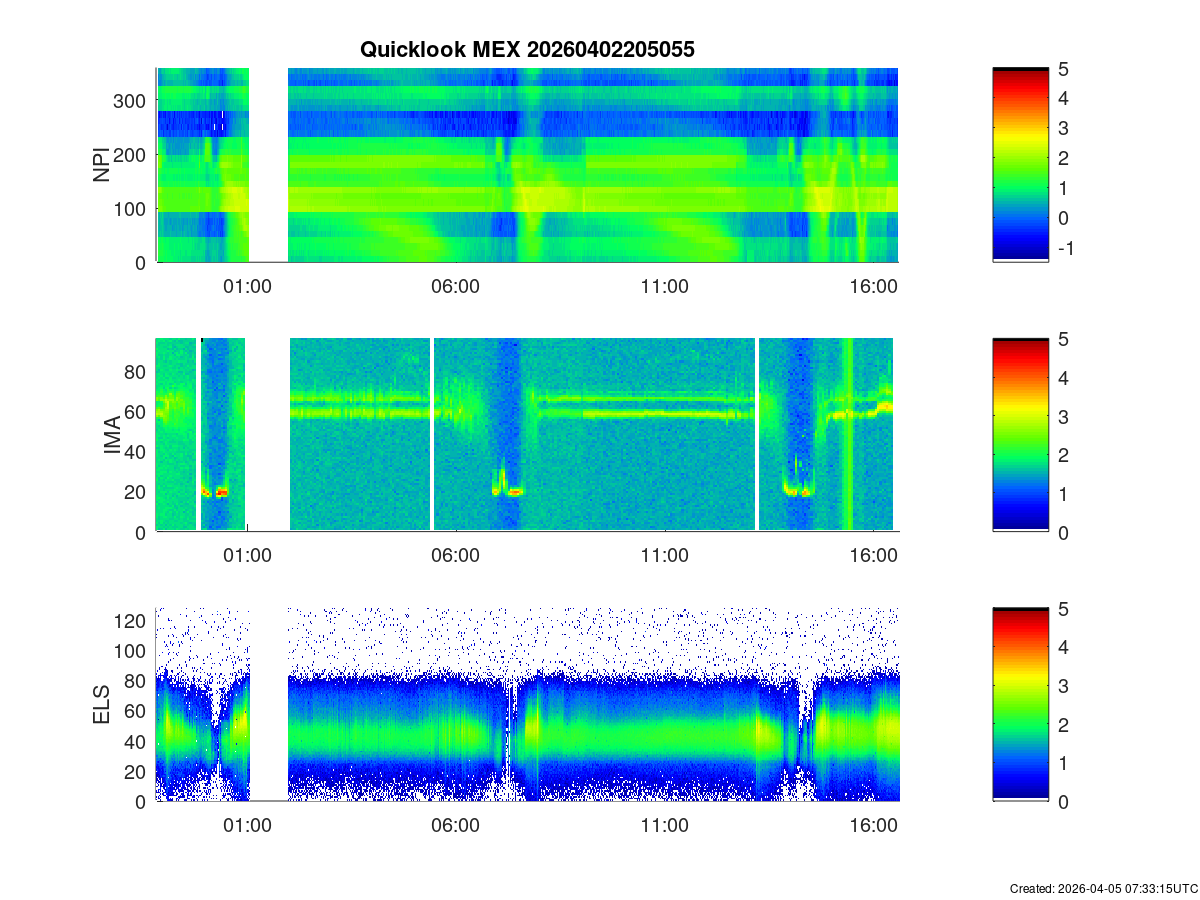Click the white data gap in ELS spectrogram
Screen dimensions: 1200x900
pyautogui.click(x=268, y=704)
